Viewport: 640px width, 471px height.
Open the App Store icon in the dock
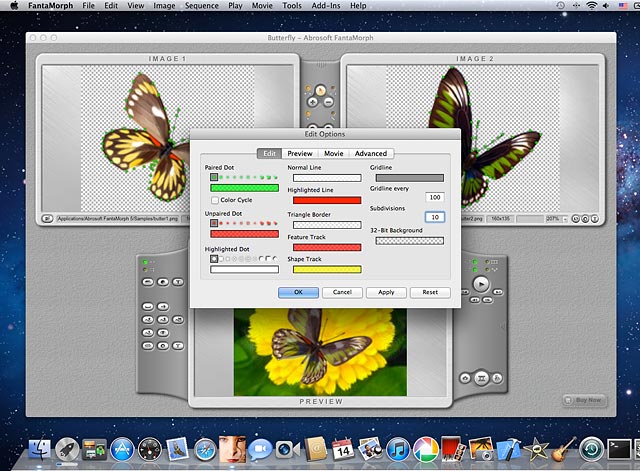point(122,449)
